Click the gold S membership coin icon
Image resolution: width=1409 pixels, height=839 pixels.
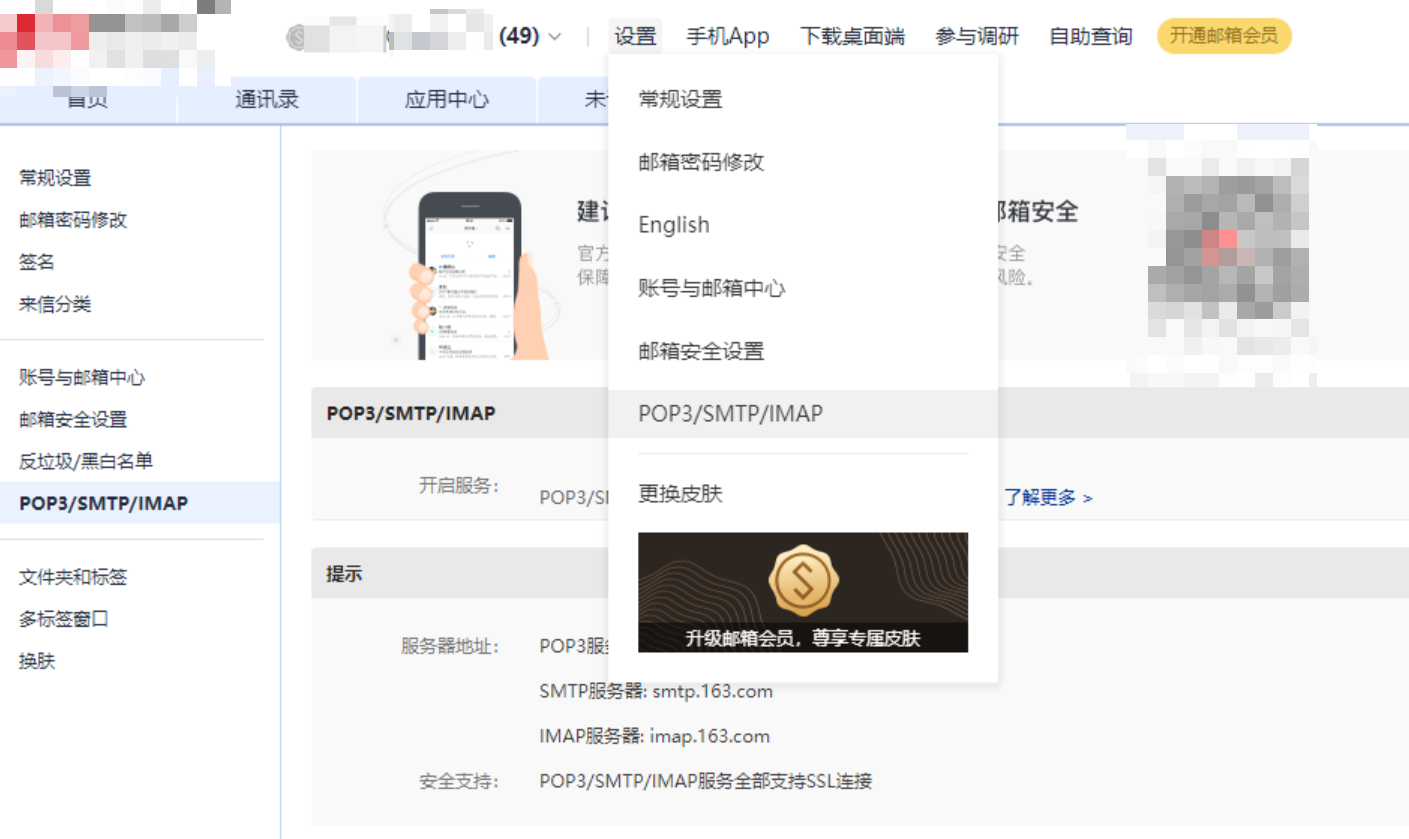tap(804, 580)
